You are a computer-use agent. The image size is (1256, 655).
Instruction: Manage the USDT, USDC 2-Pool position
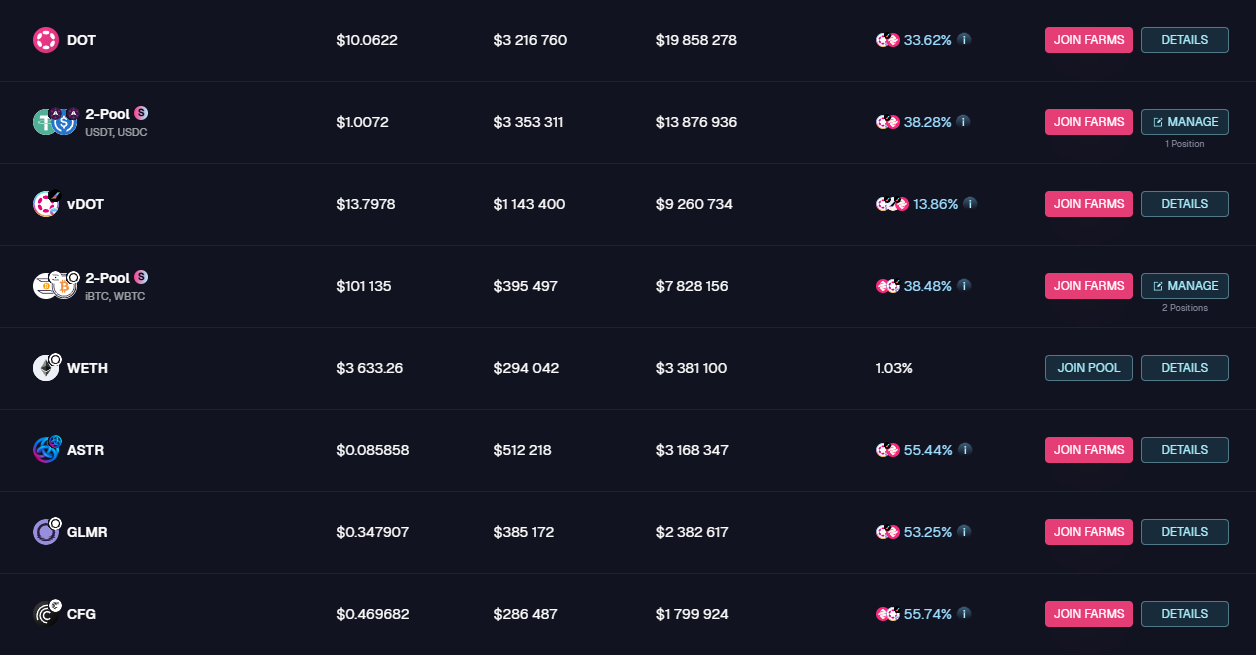tap(1184, 122)
